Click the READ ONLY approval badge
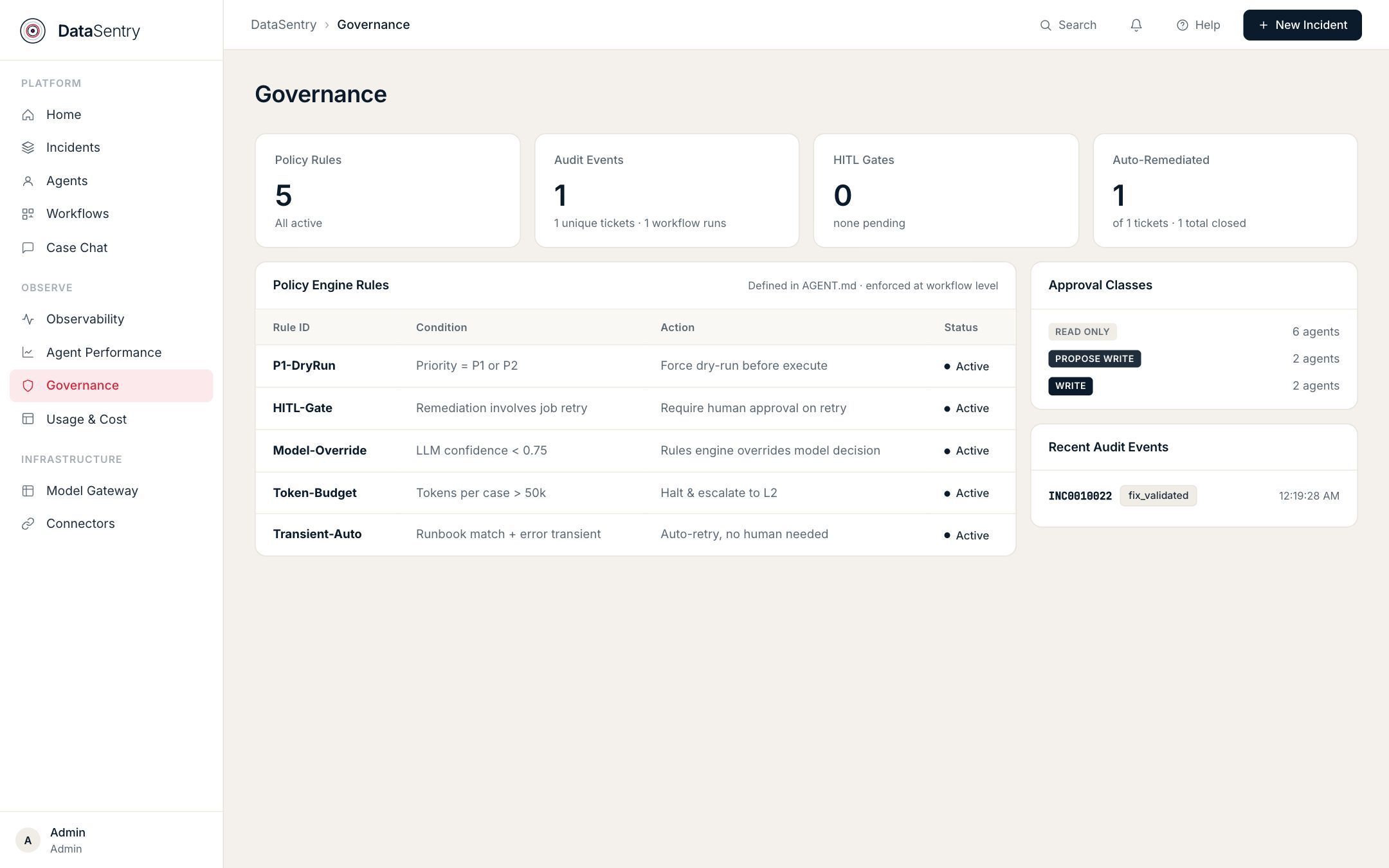 1082,332
